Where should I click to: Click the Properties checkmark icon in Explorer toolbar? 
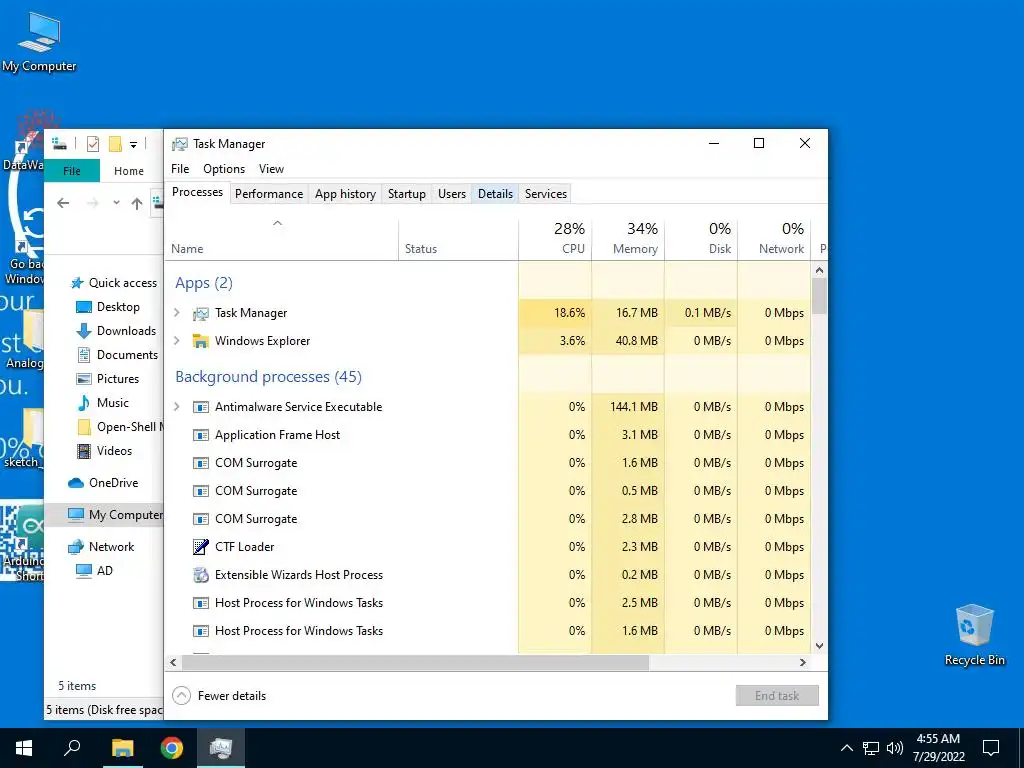[x=93, y=144]
